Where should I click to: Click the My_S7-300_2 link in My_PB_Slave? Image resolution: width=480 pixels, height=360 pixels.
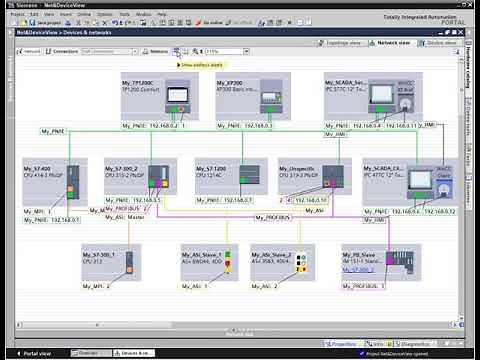click(x=359, y=269)
